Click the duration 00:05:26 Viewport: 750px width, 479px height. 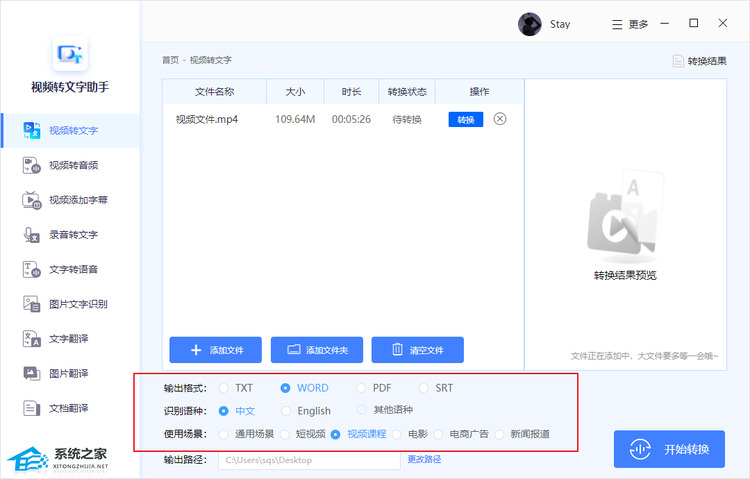[351, 119]
